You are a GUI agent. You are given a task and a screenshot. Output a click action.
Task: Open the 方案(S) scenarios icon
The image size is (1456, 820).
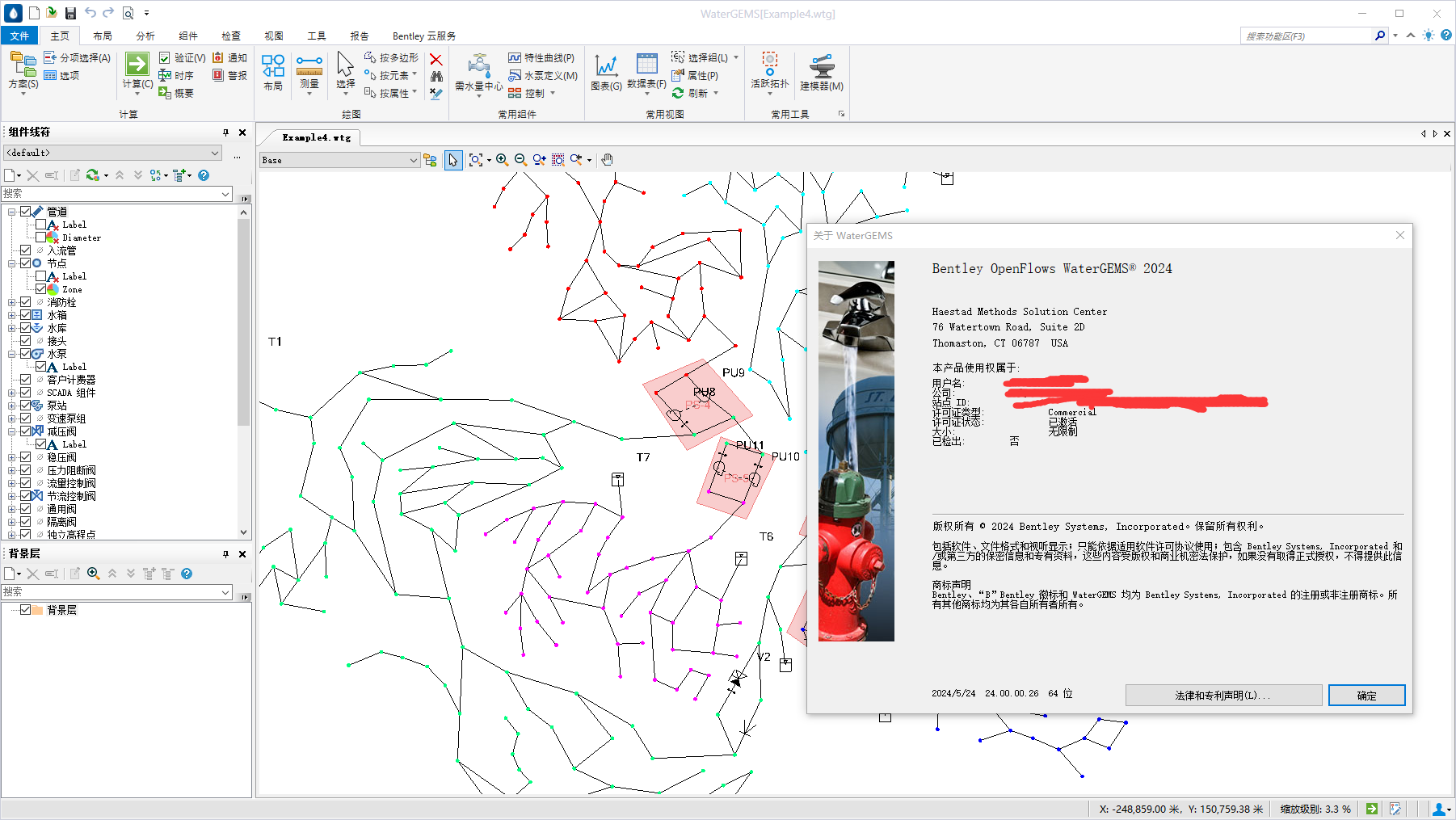(x=23, y=63)
